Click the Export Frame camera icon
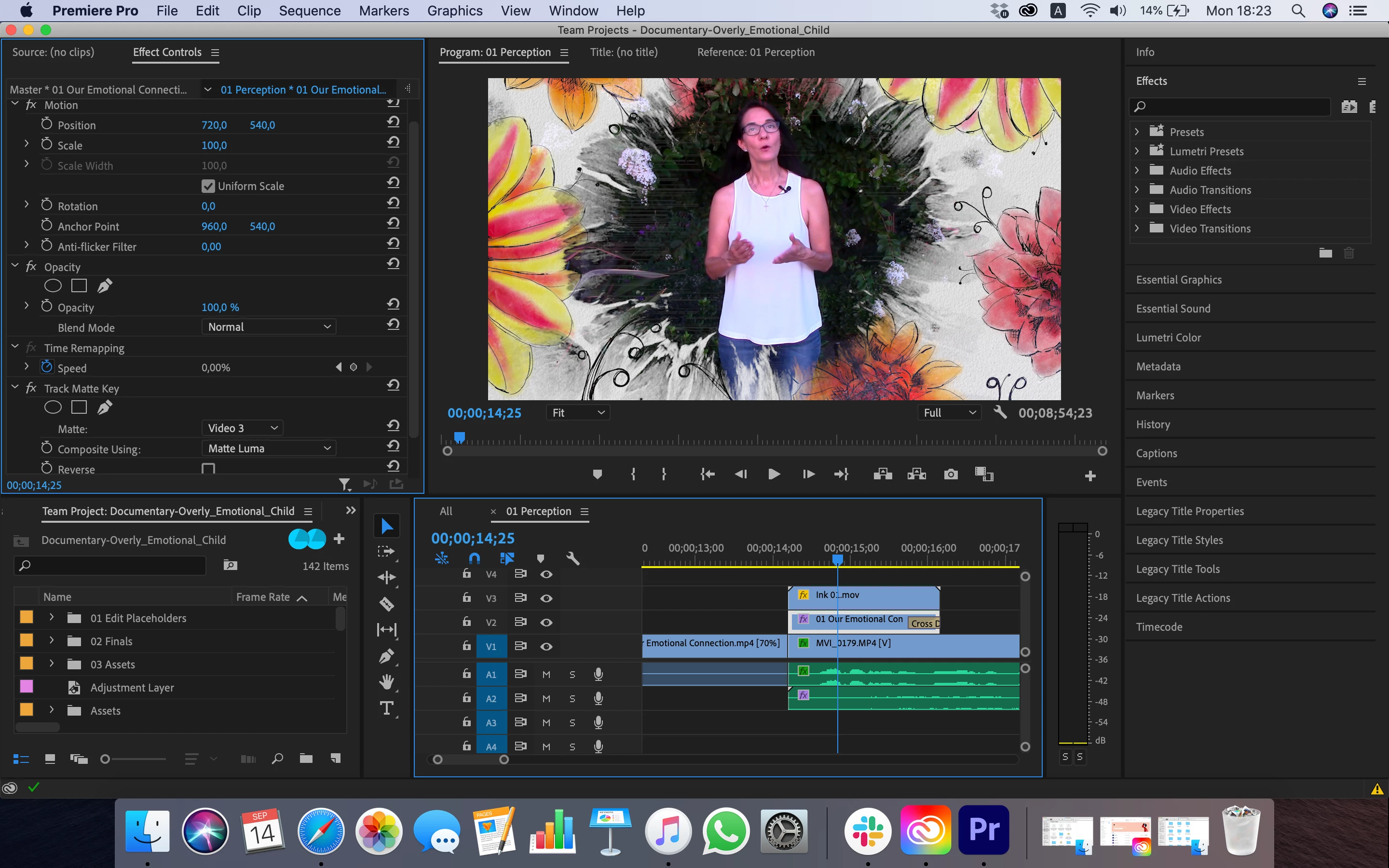1389x868 pixels. pos(951,474)
